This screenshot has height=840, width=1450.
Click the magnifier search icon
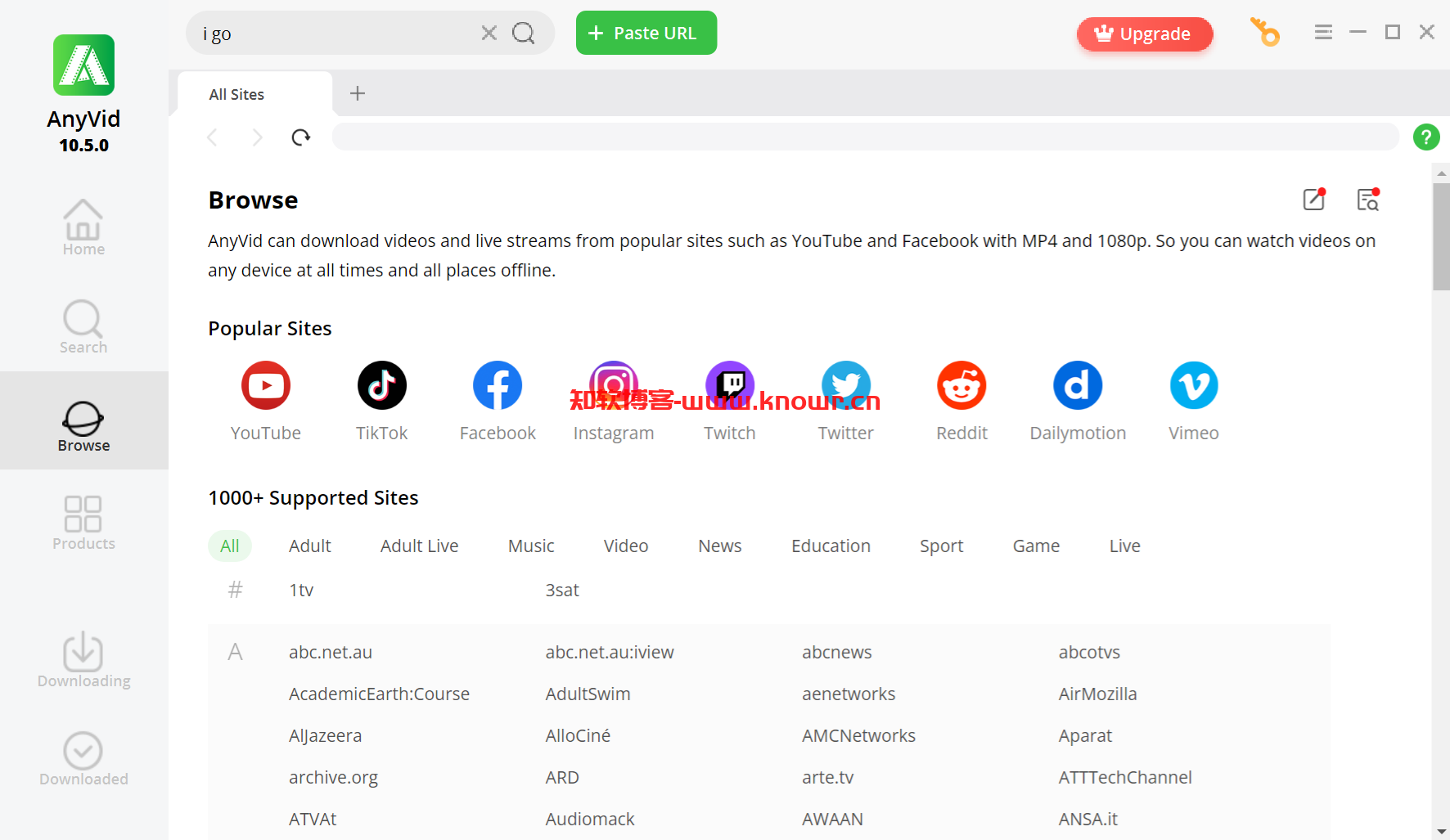pos(524,33)
